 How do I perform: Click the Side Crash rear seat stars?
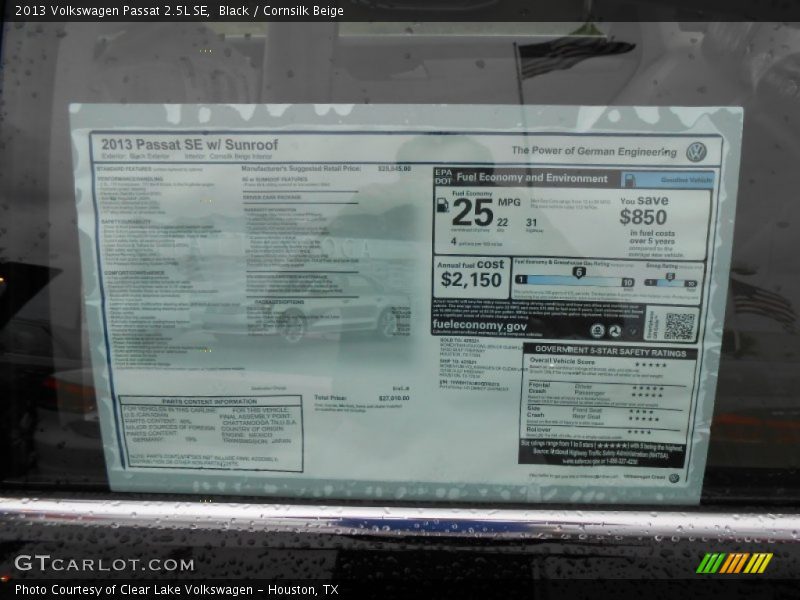coord(643,419)
